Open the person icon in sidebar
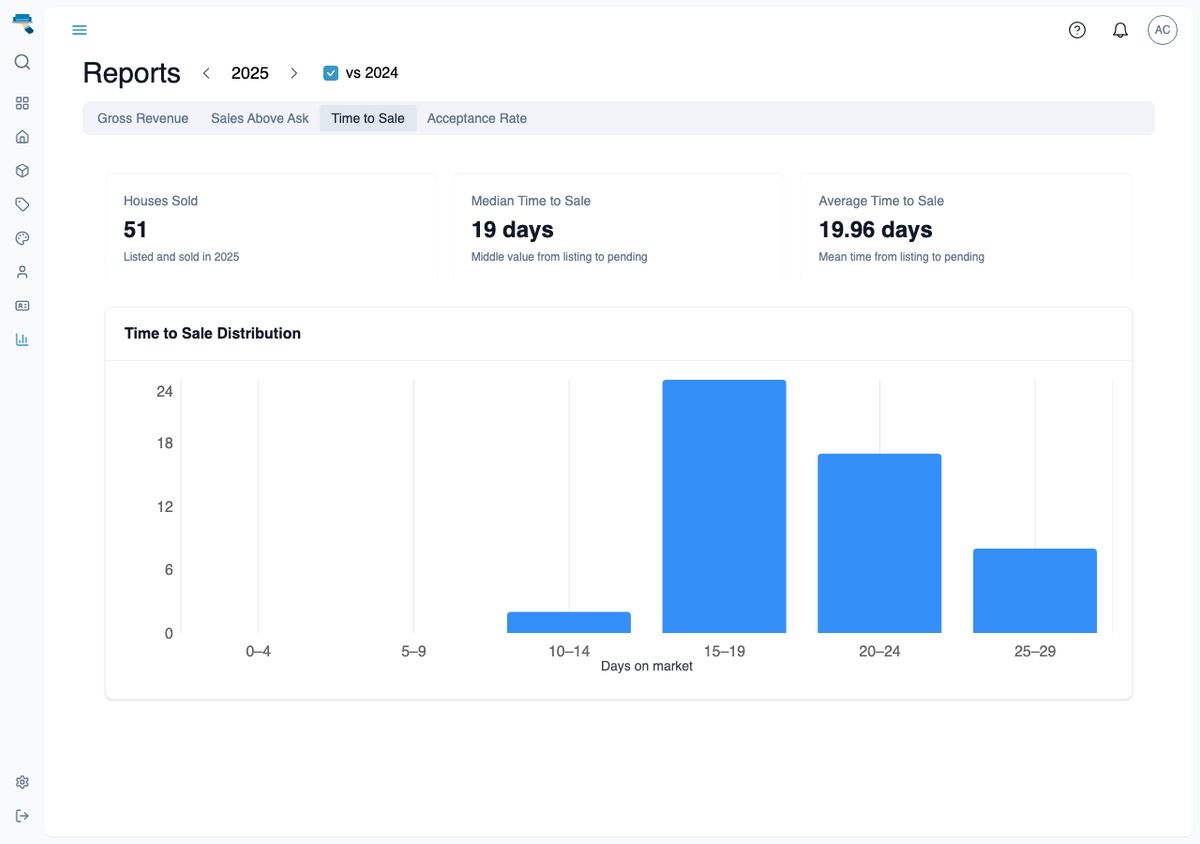 click(x=22, y=272)
